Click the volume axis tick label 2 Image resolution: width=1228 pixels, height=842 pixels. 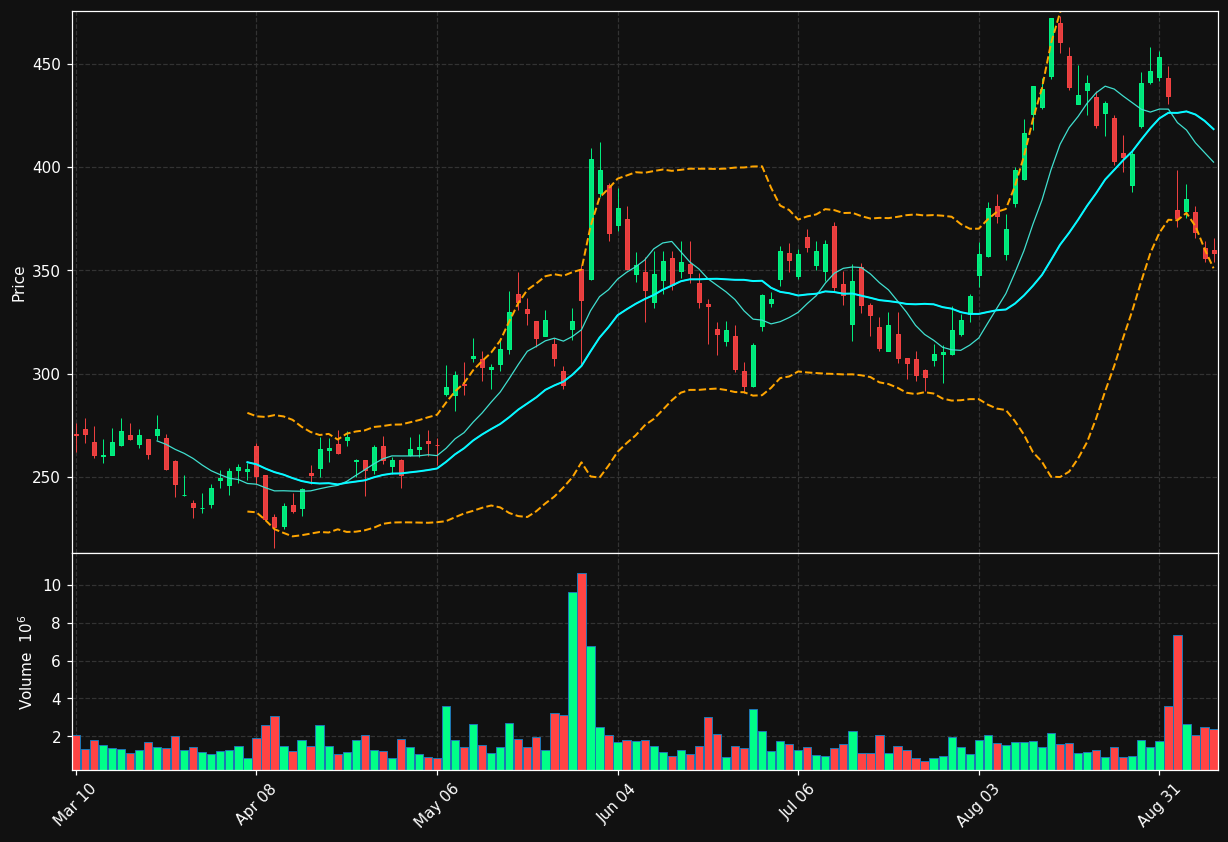(56, 737)
